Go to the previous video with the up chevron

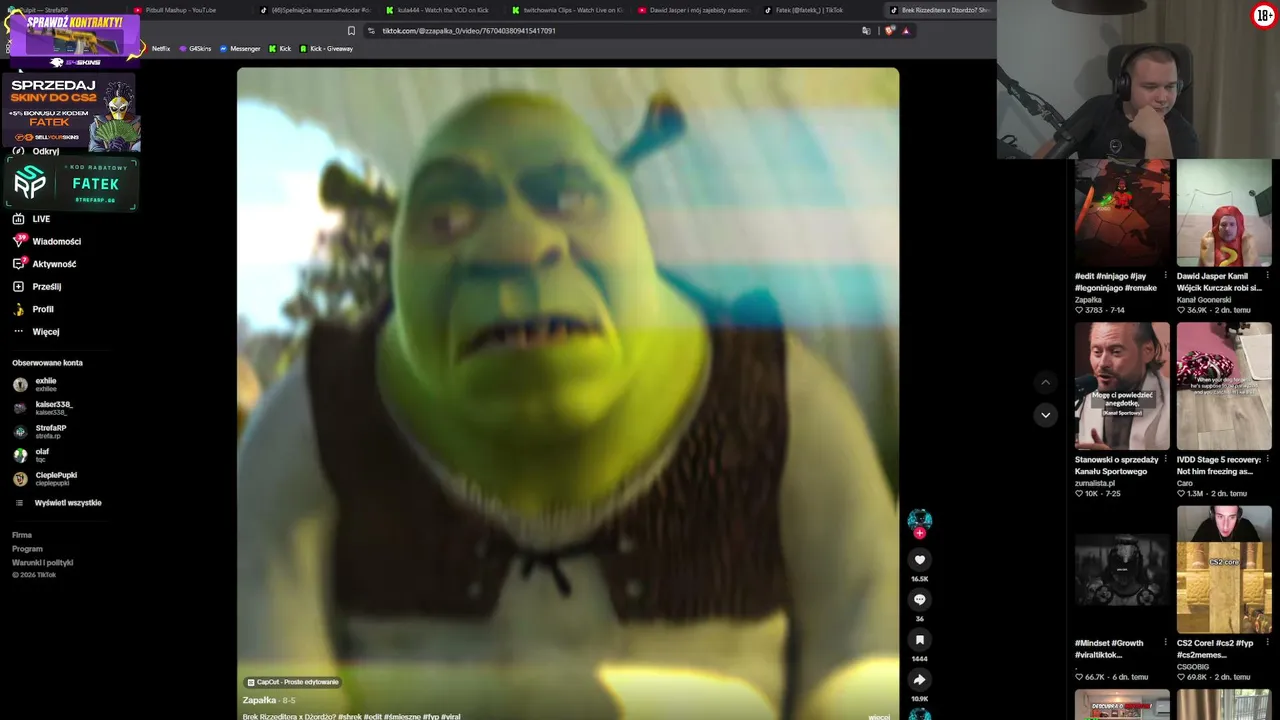[x=1045, y=382]
